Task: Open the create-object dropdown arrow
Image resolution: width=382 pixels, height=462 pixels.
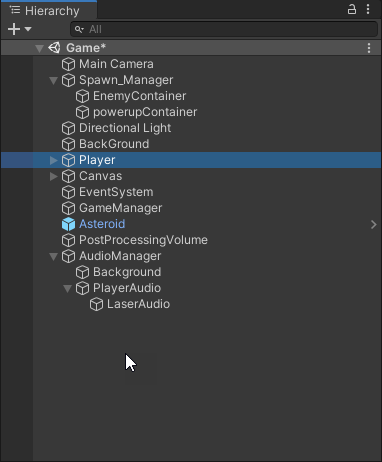Action: click(28, 29)
